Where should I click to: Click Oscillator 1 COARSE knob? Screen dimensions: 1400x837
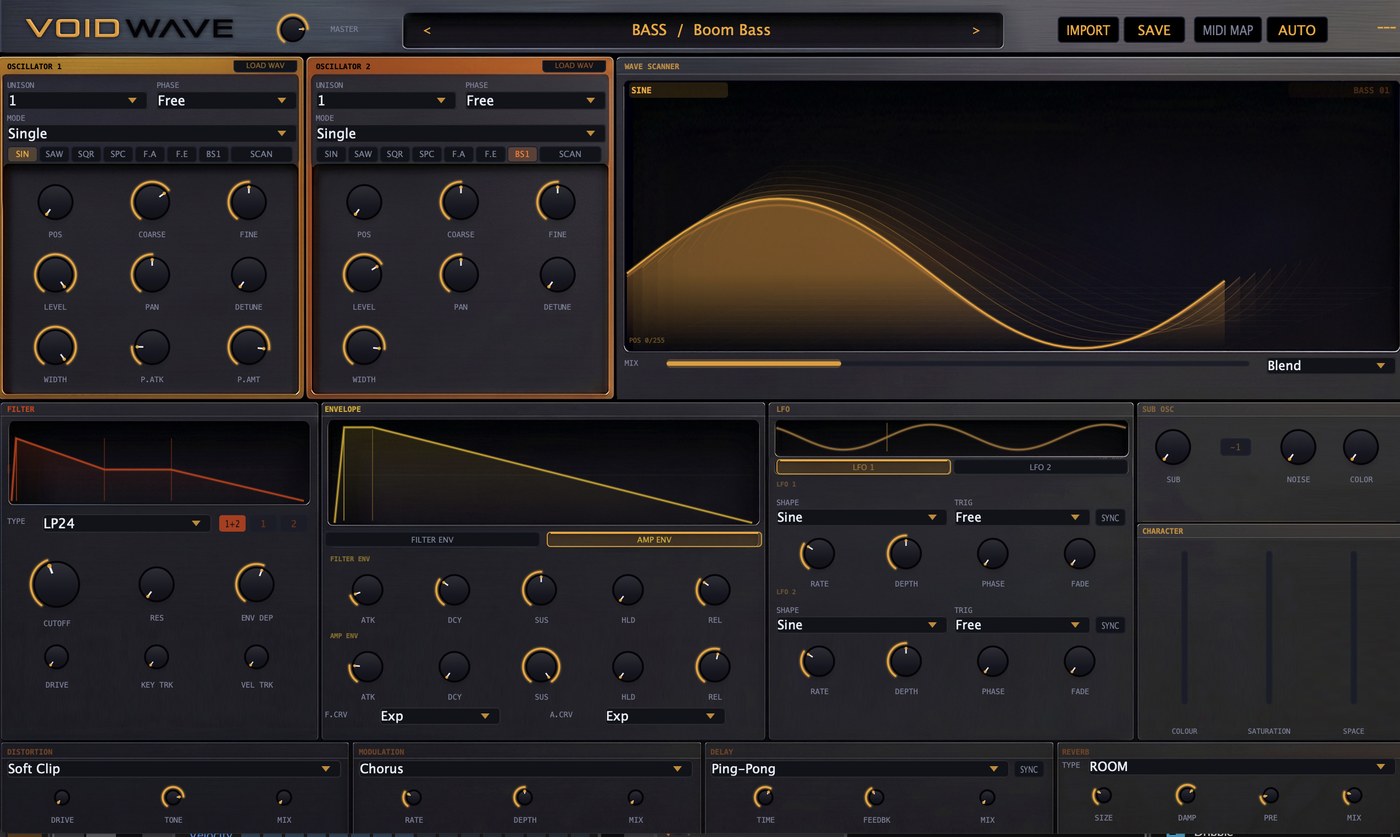(151, 202)
